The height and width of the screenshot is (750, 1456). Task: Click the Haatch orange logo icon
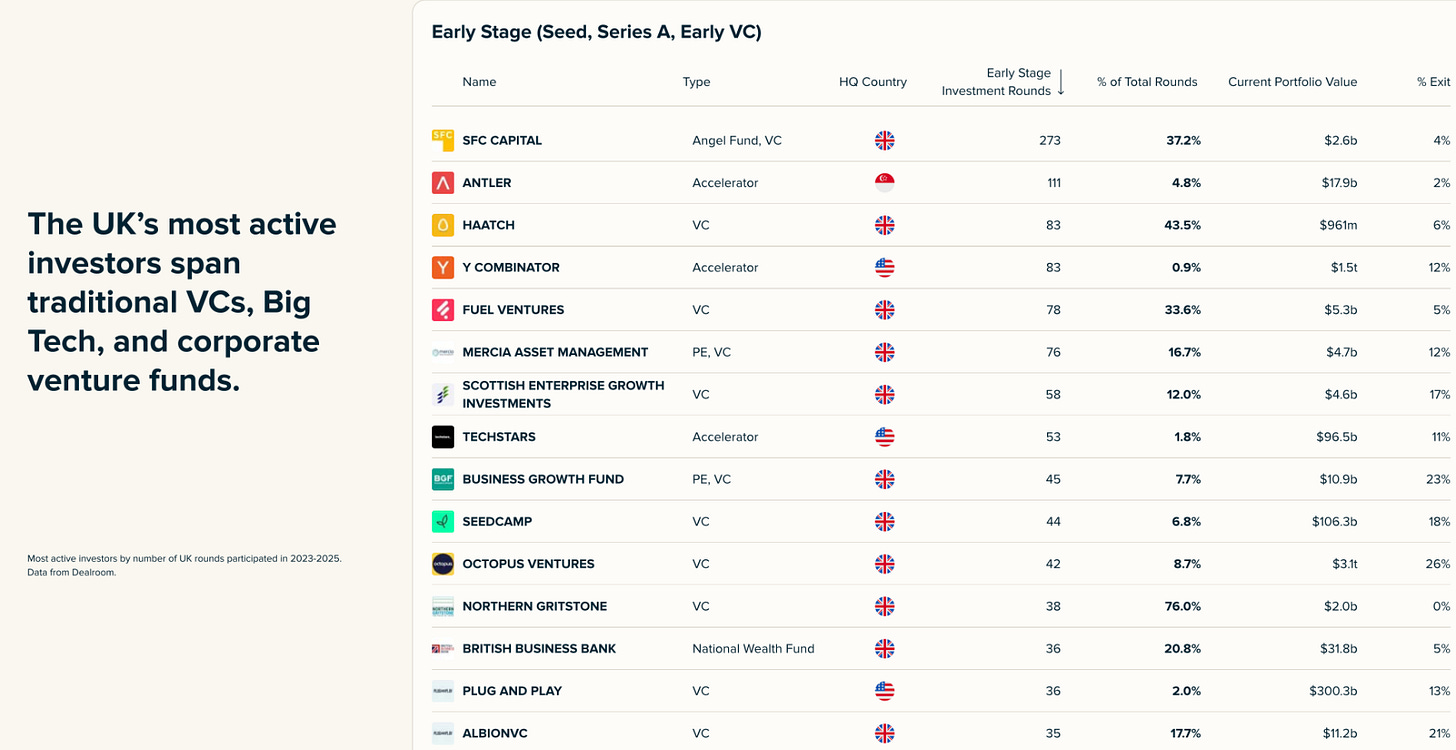pyautogui.click(x=443, y=225)
